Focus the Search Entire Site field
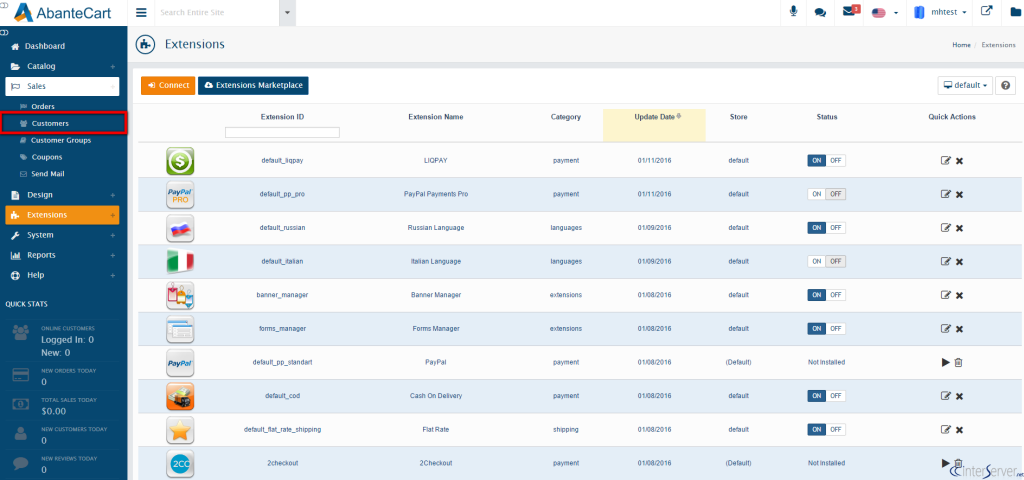Image resolution: width=1024 pixels, height=480 pixels. (x=217, y=12)
